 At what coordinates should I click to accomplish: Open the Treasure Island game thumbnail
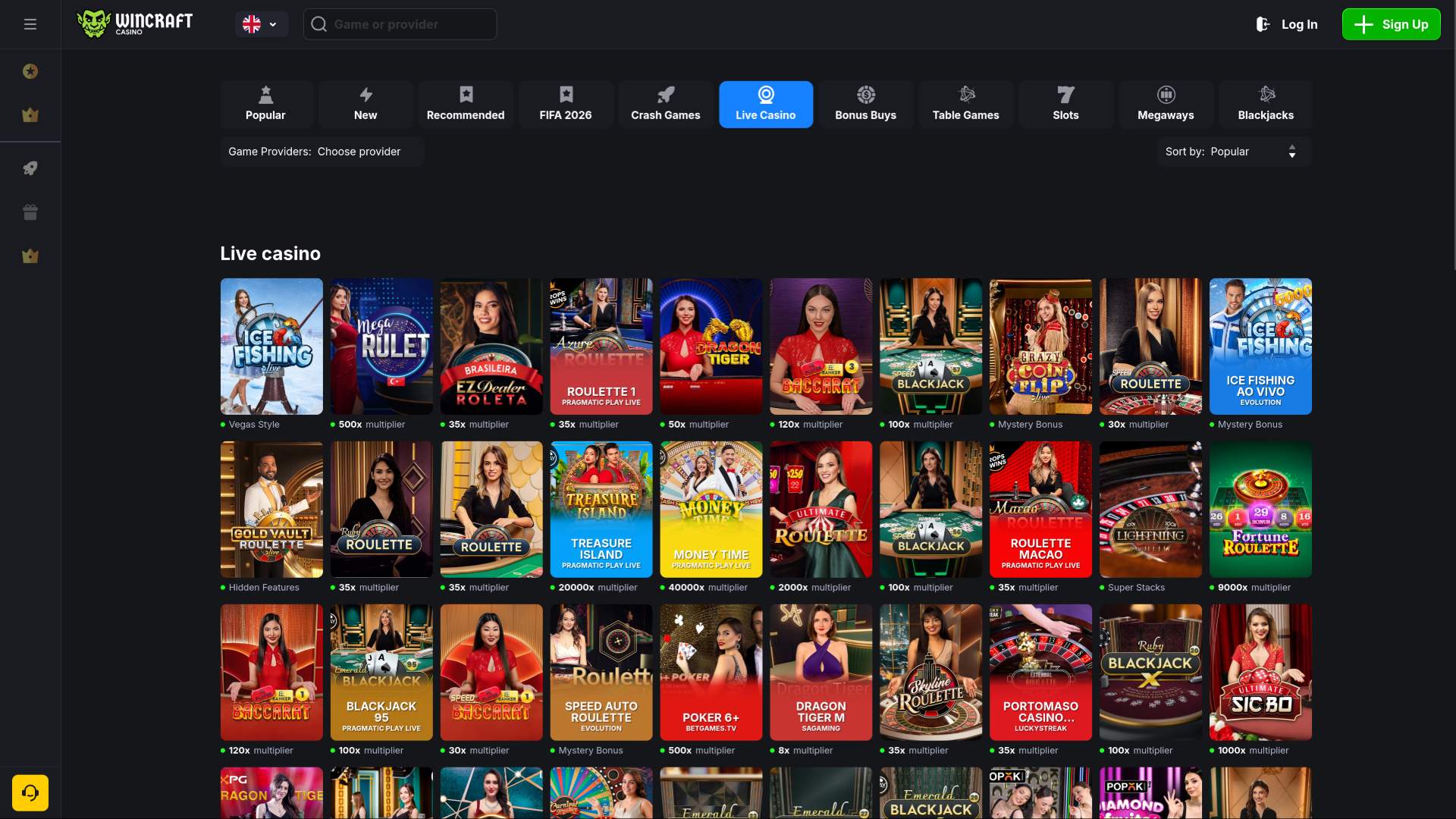point(601,510)
